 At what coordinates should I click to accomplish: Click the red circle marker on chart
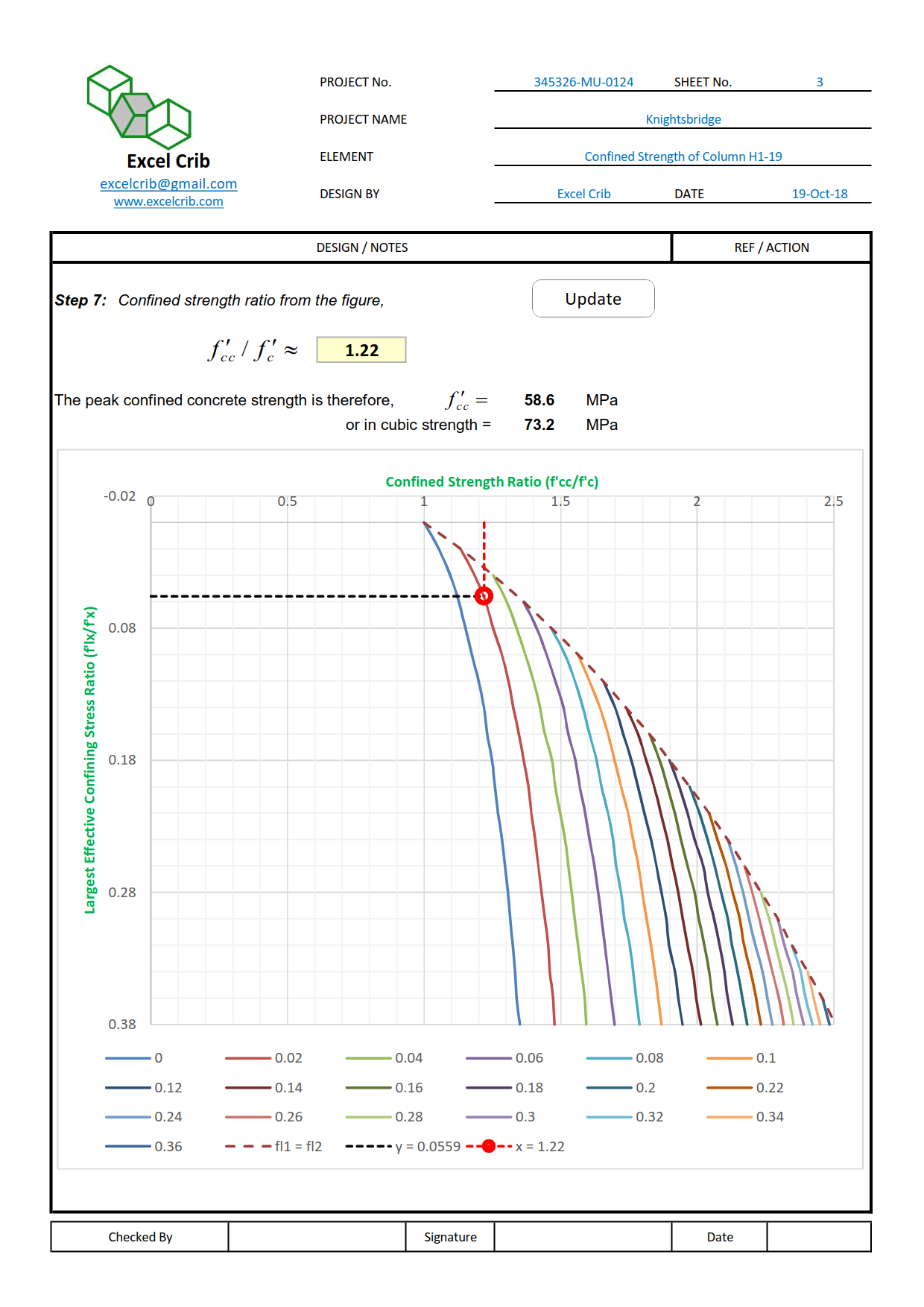pyautogui.click(x=484, y=596)
